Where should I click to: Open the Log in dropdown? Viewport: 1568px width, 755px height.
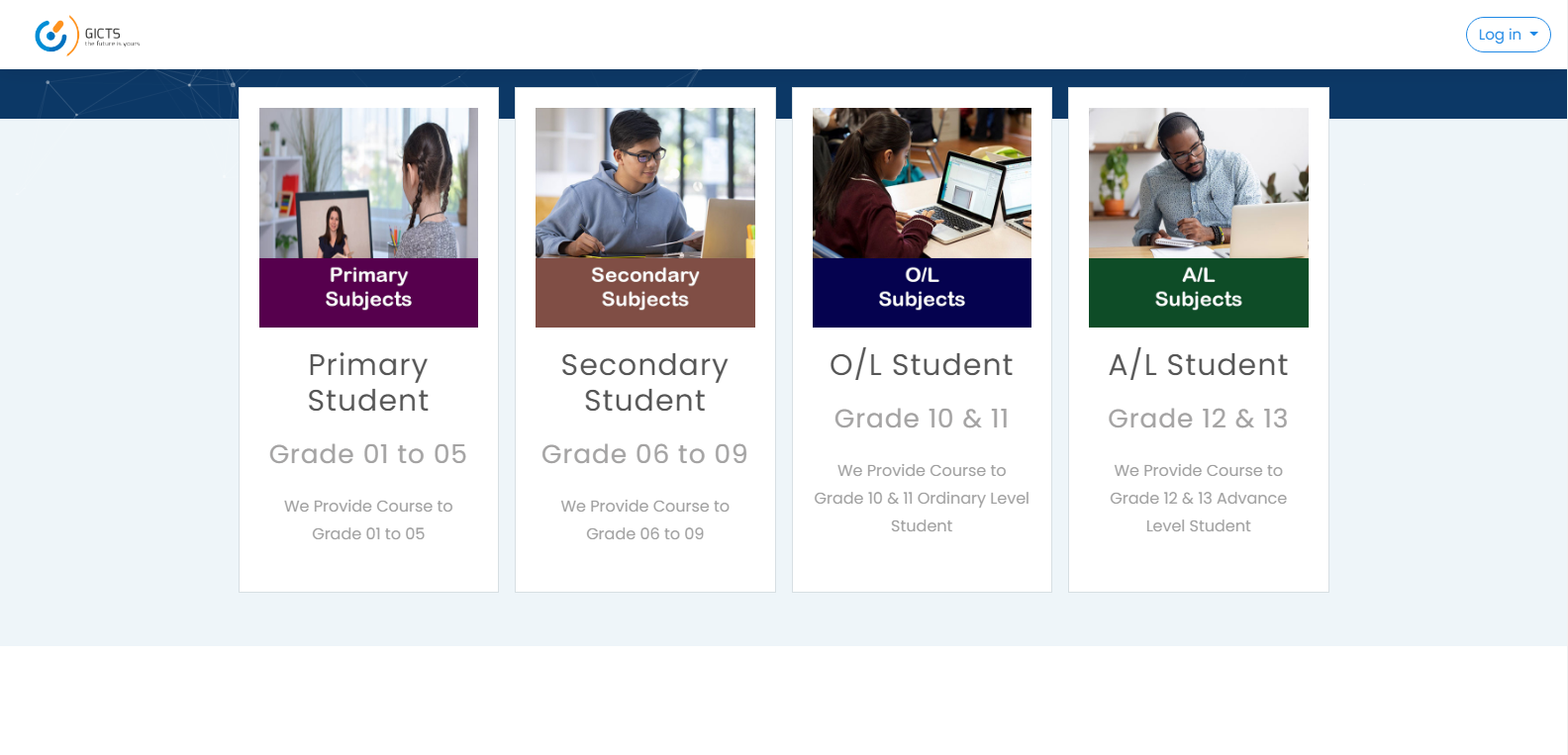1508,35
